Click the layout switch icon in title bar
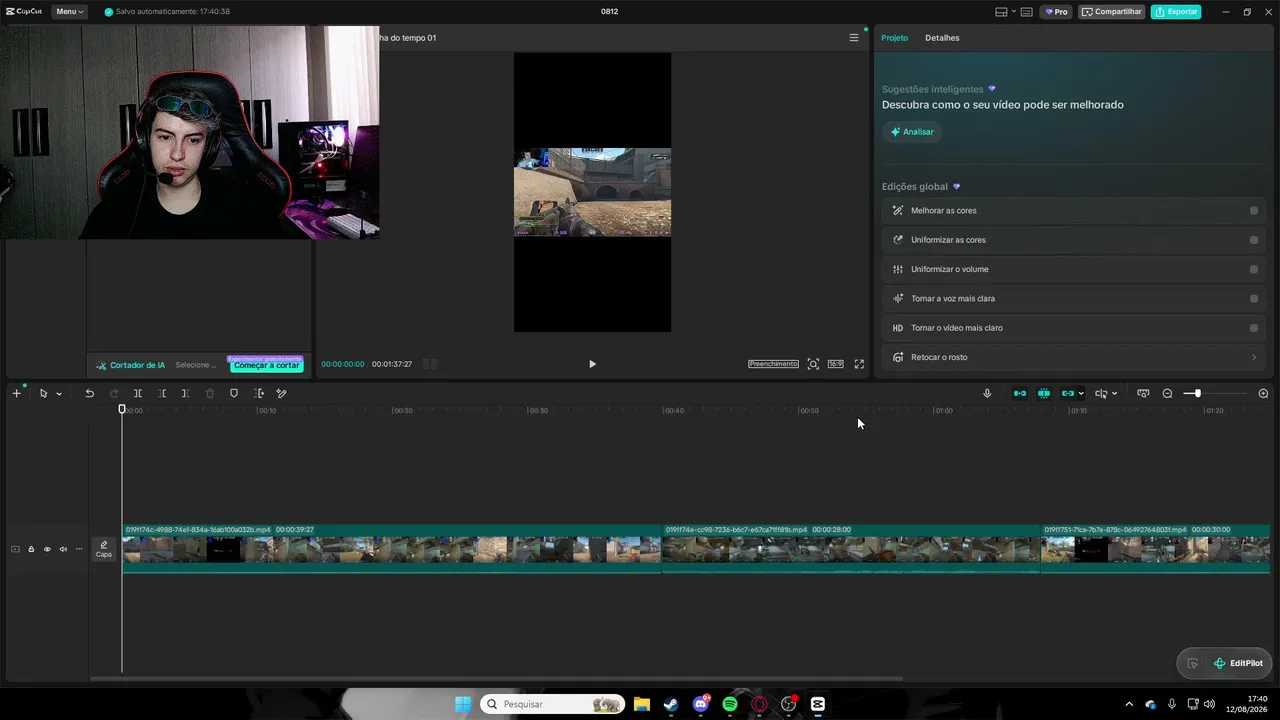Screen dimensions: 1280x720 [x=1001, y=12]
